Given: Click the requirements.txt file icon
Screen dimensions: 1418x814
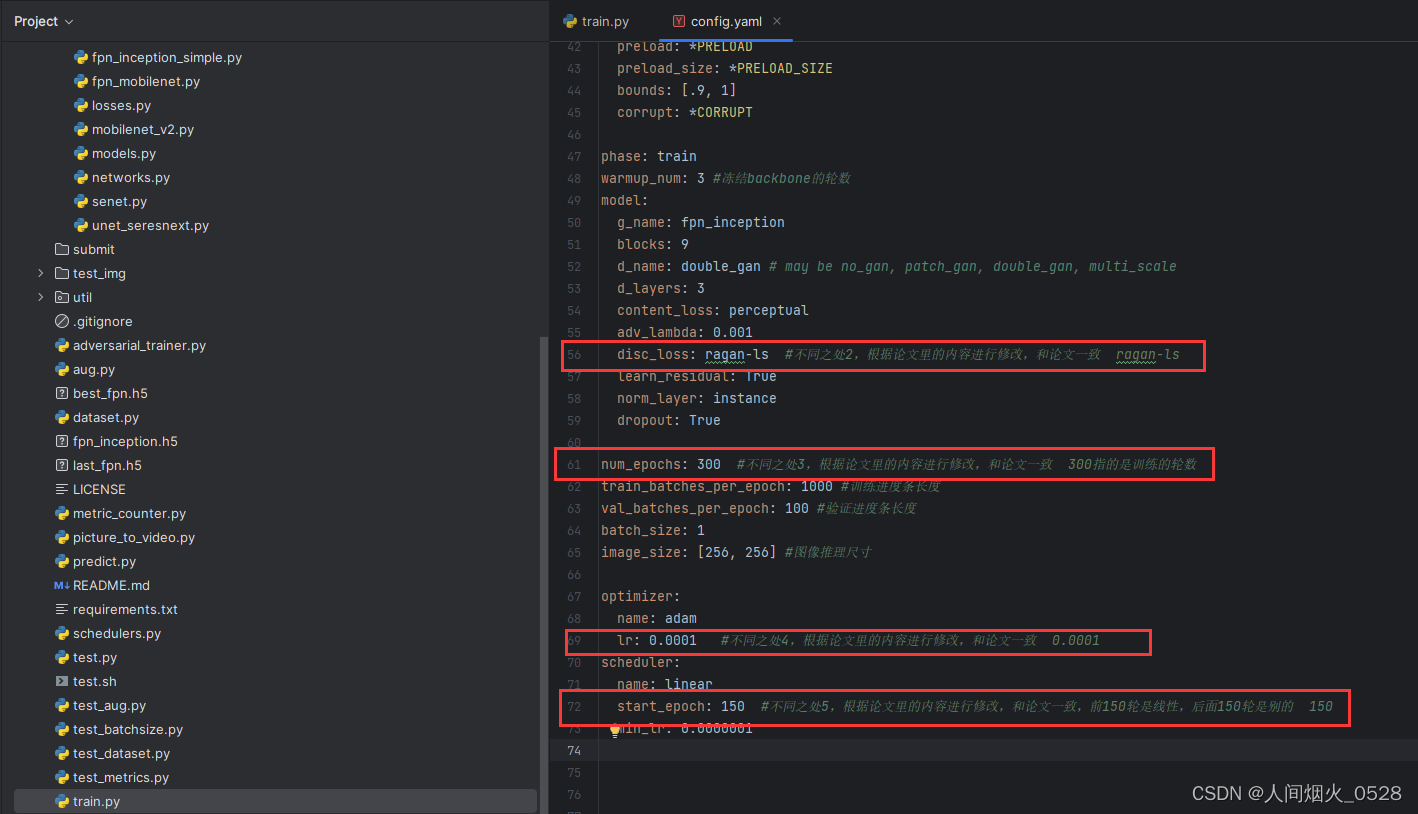Looking at the screenshot, I should pos(62,609).
